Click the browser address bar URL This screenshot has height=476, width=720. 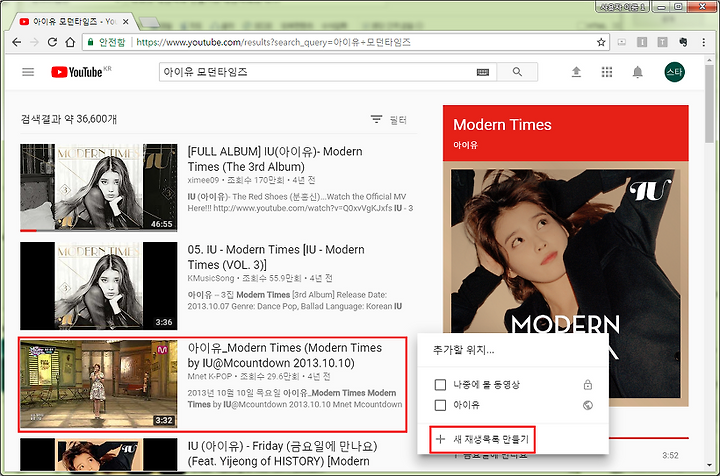pyautogui.click(x=273, y=42)
